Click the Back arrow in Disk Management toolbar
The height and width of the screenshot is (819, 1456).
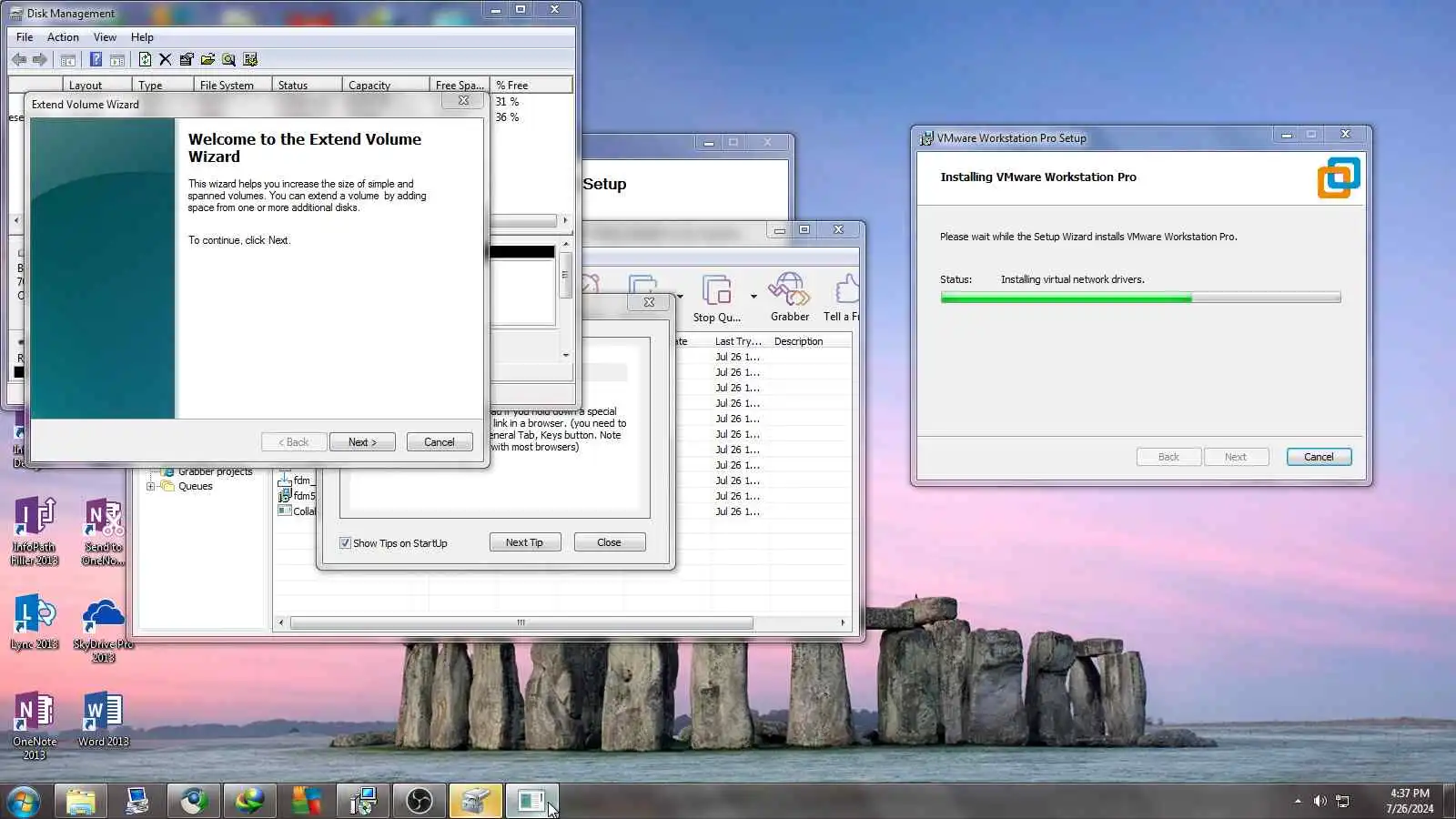click(x=18, y=60)
